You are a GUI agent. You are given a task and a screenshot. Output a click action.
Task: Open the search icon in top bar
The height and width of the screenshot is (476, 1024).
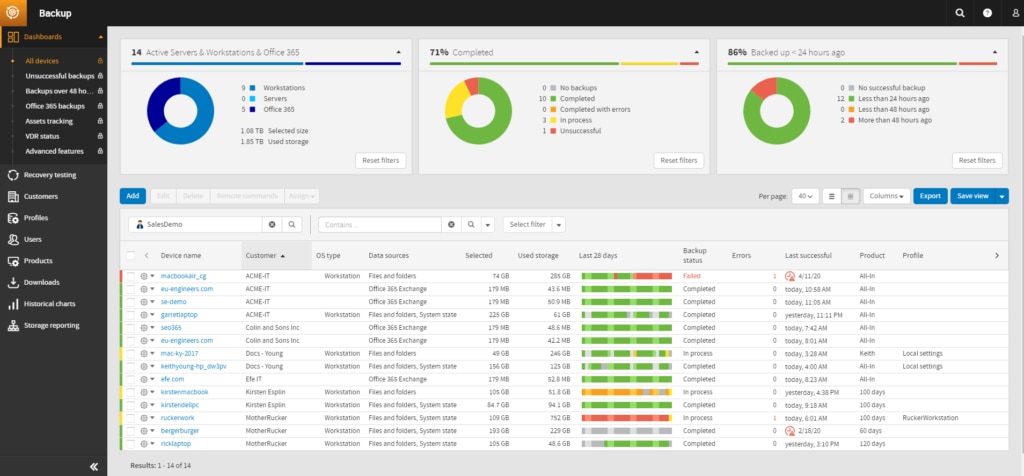click(959, 13)
